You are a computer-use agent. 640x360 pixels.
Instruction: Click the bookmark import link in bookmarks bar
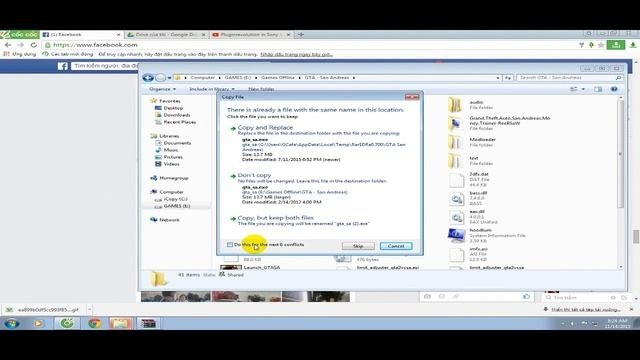[x=297, y=54]
